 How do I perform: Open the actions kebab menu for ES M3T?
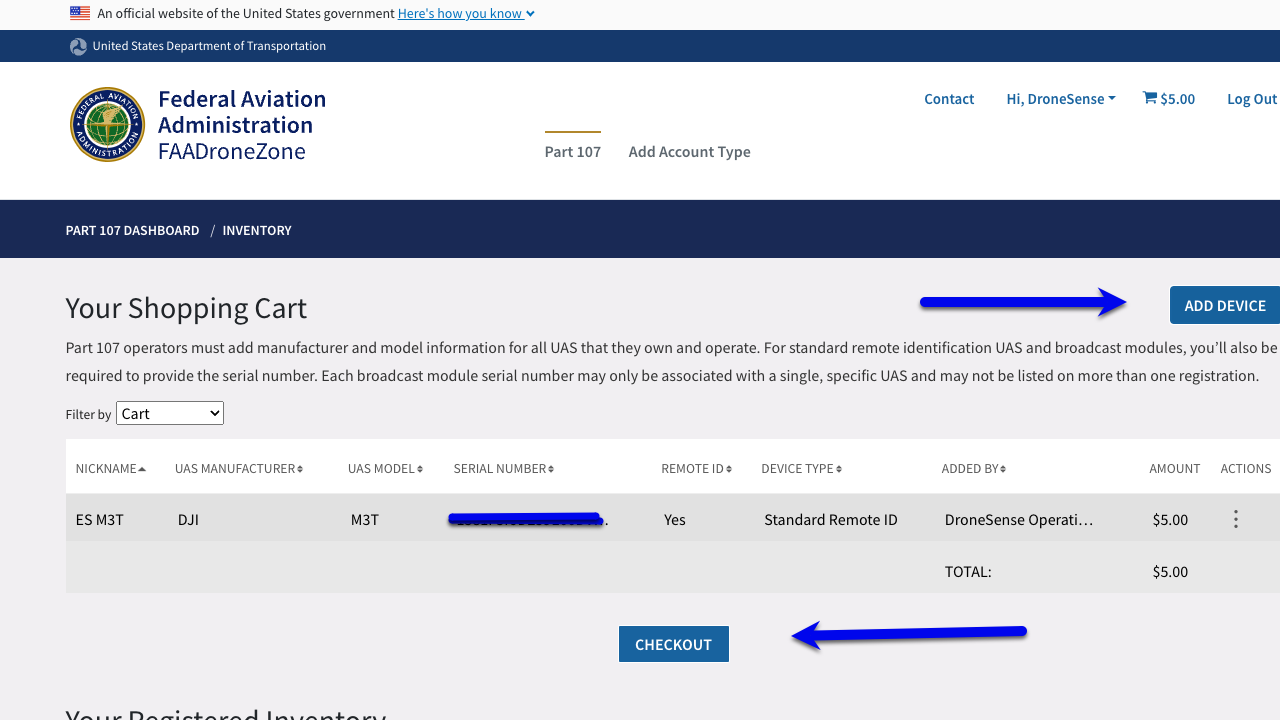1235,518
